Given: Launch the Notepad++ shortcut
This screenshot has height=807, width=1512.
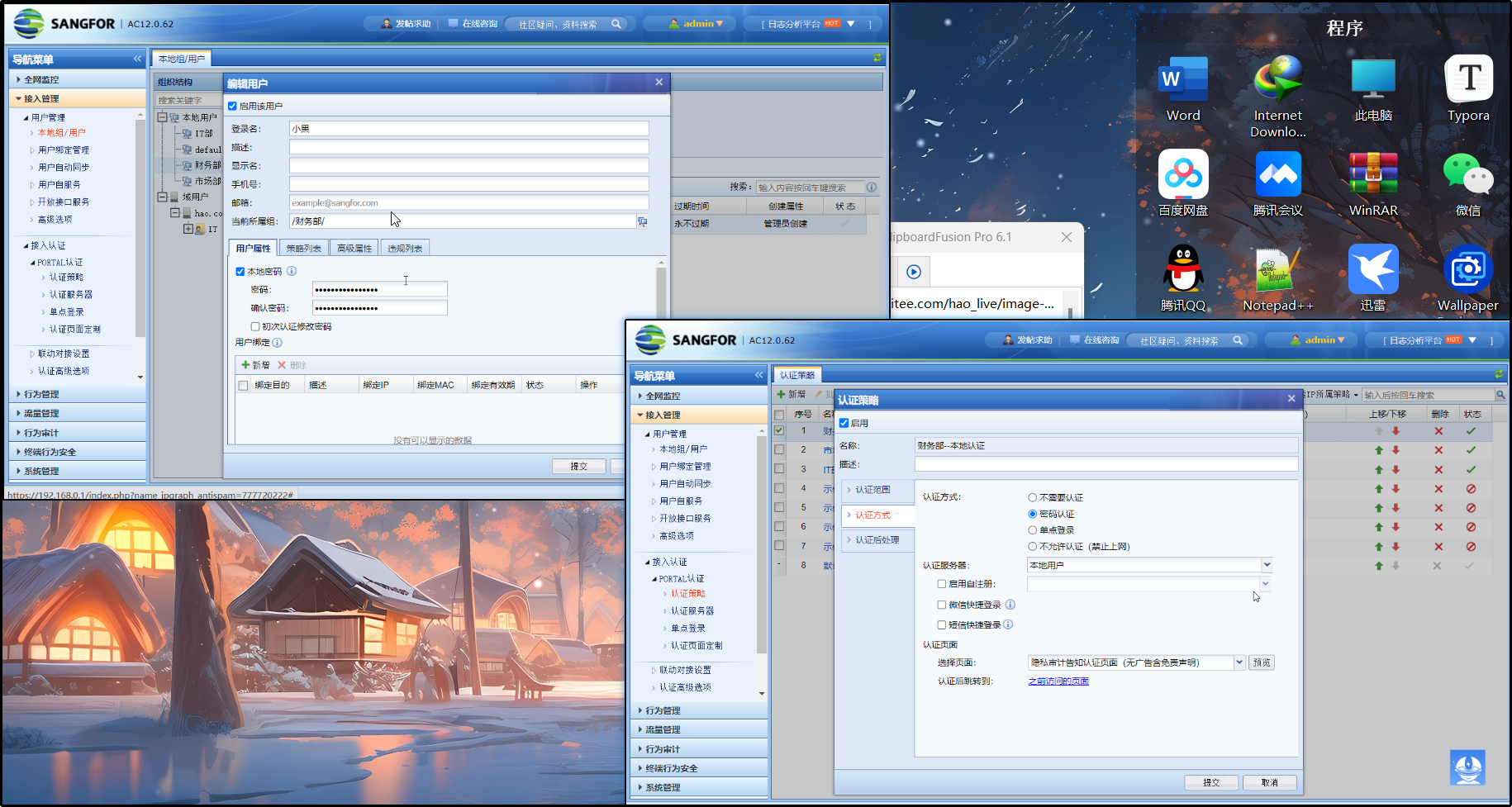Looking at the screenshot, I should 1277,278.
